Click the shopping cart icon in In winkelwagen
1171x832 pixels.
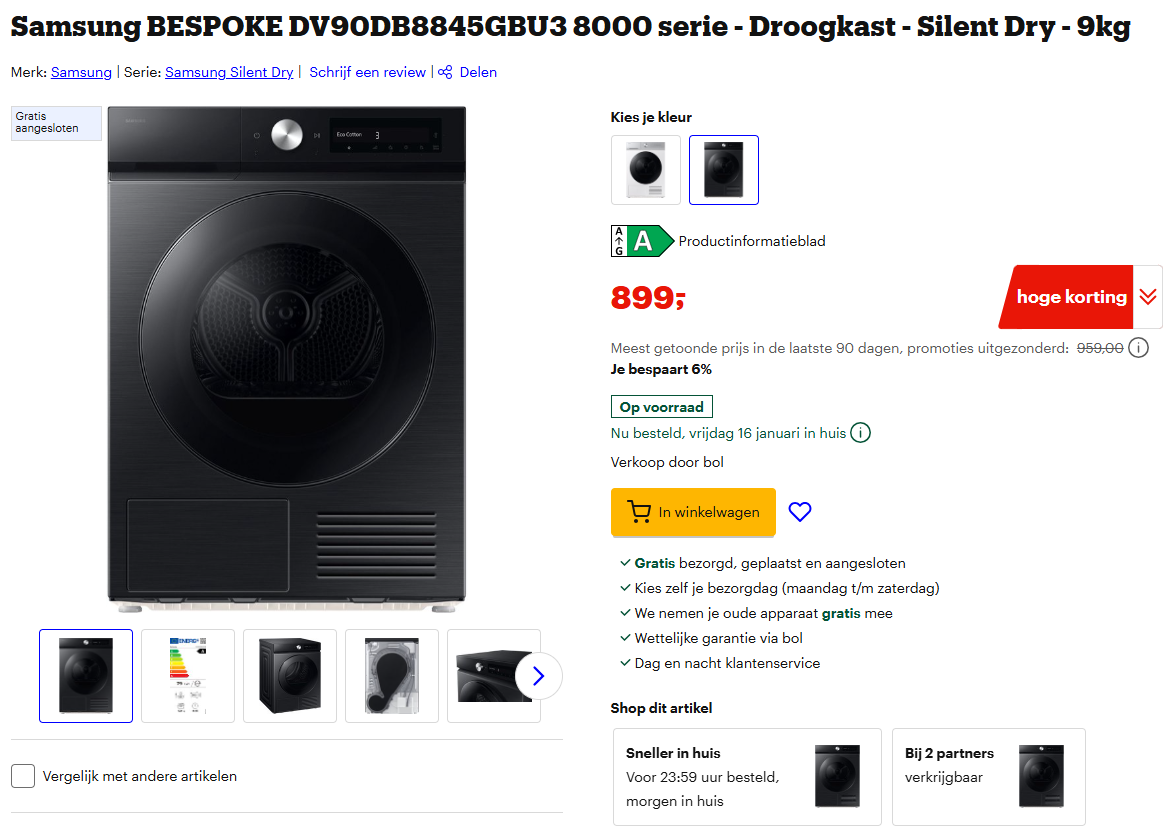pos(640,511)
